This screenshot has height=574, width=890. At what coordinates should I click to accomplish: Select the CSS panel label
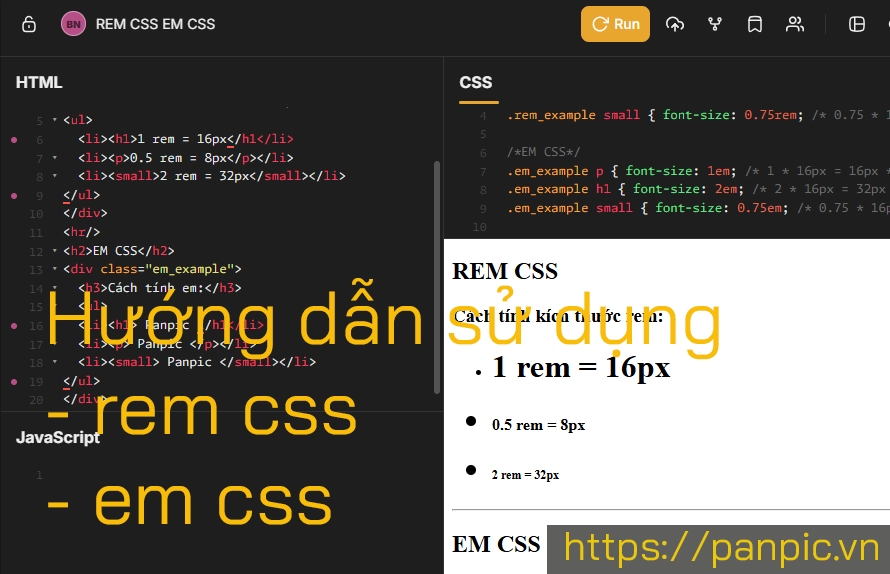[x=476, y=82]
